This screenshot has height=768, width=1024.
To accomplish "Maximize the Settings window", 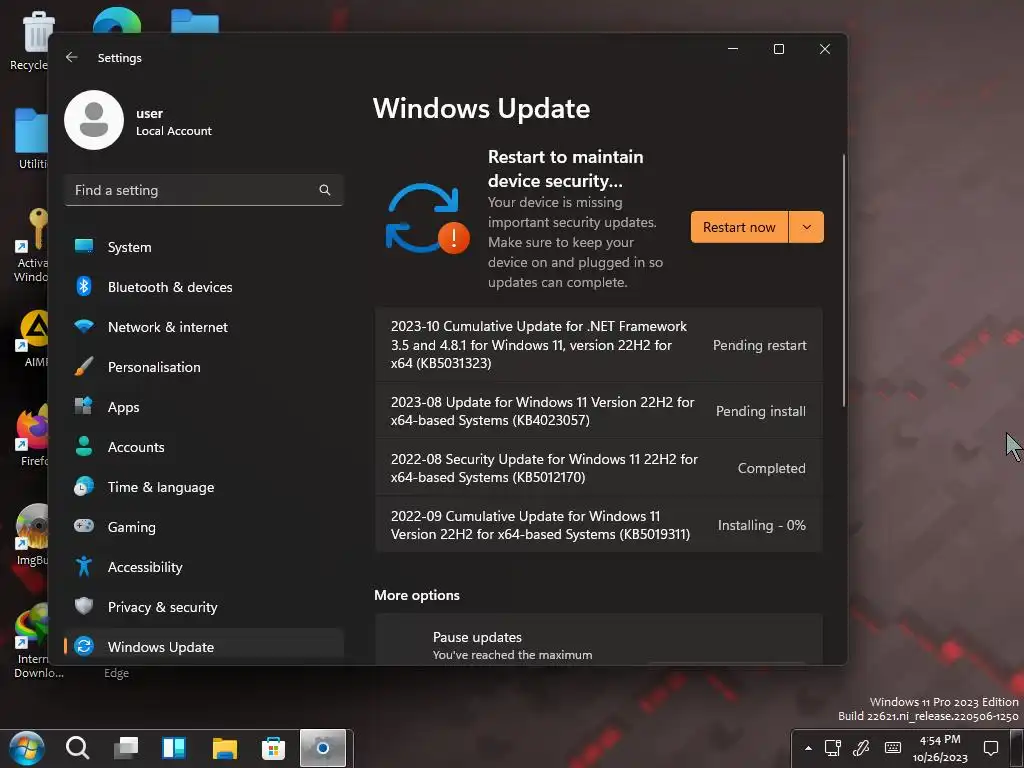I will pyautogui.click(x=778, y=49).
